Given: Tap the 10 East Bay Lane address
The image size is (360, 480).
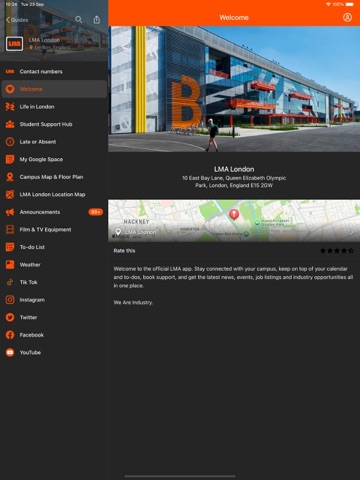Looking at the screenshot, I should [x=234, y=182].
